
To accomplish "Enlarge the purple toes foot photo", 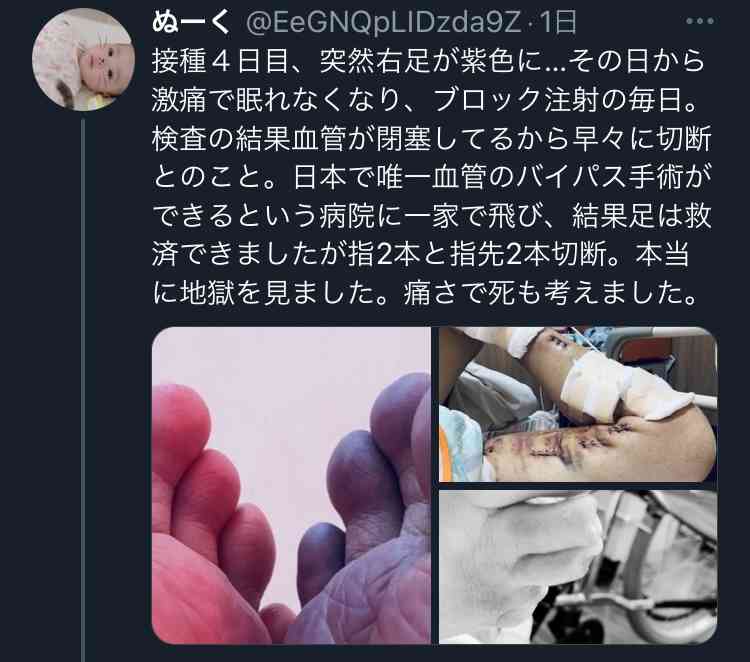I will coord(291,485).
